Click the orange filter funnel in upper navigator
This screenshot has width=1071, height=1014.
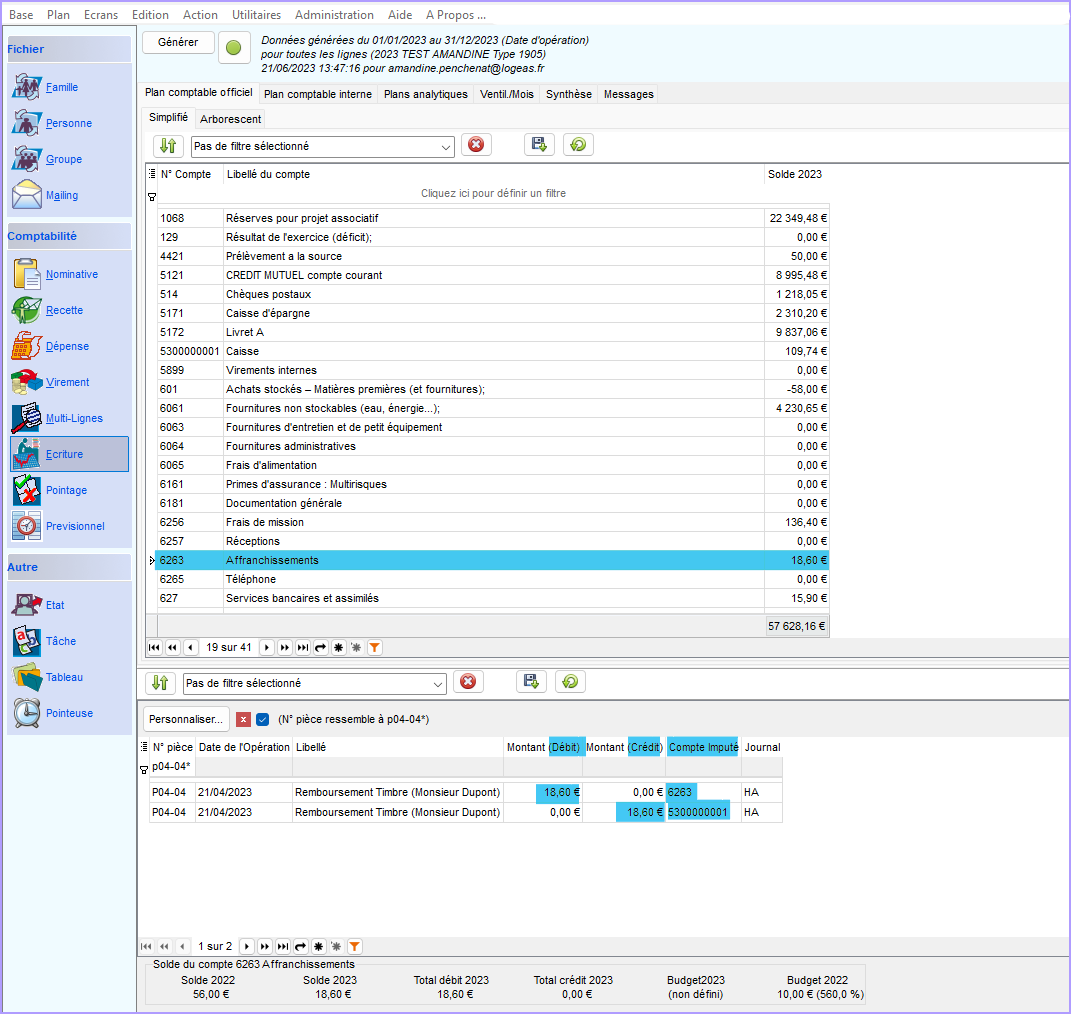[x=374, y=648]
